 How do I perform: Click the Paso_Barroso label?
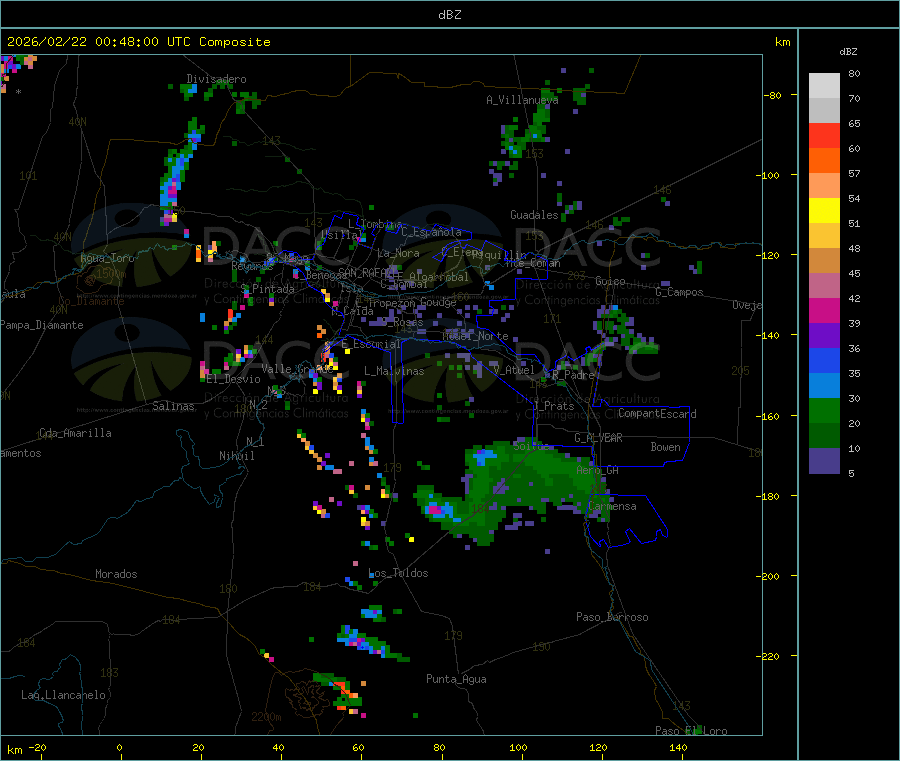coord(612,617)
